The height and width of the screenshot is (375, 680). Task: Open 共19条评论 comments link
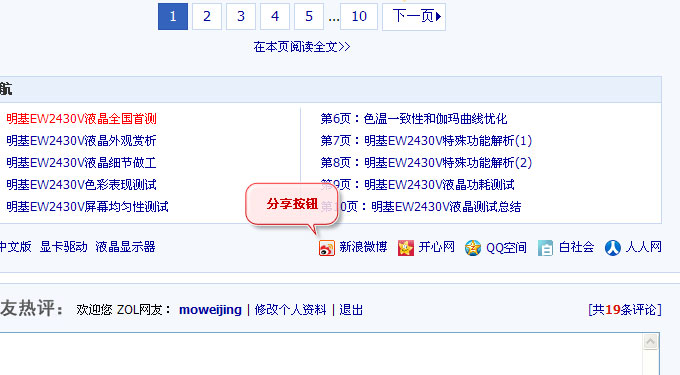pos(624,310)
